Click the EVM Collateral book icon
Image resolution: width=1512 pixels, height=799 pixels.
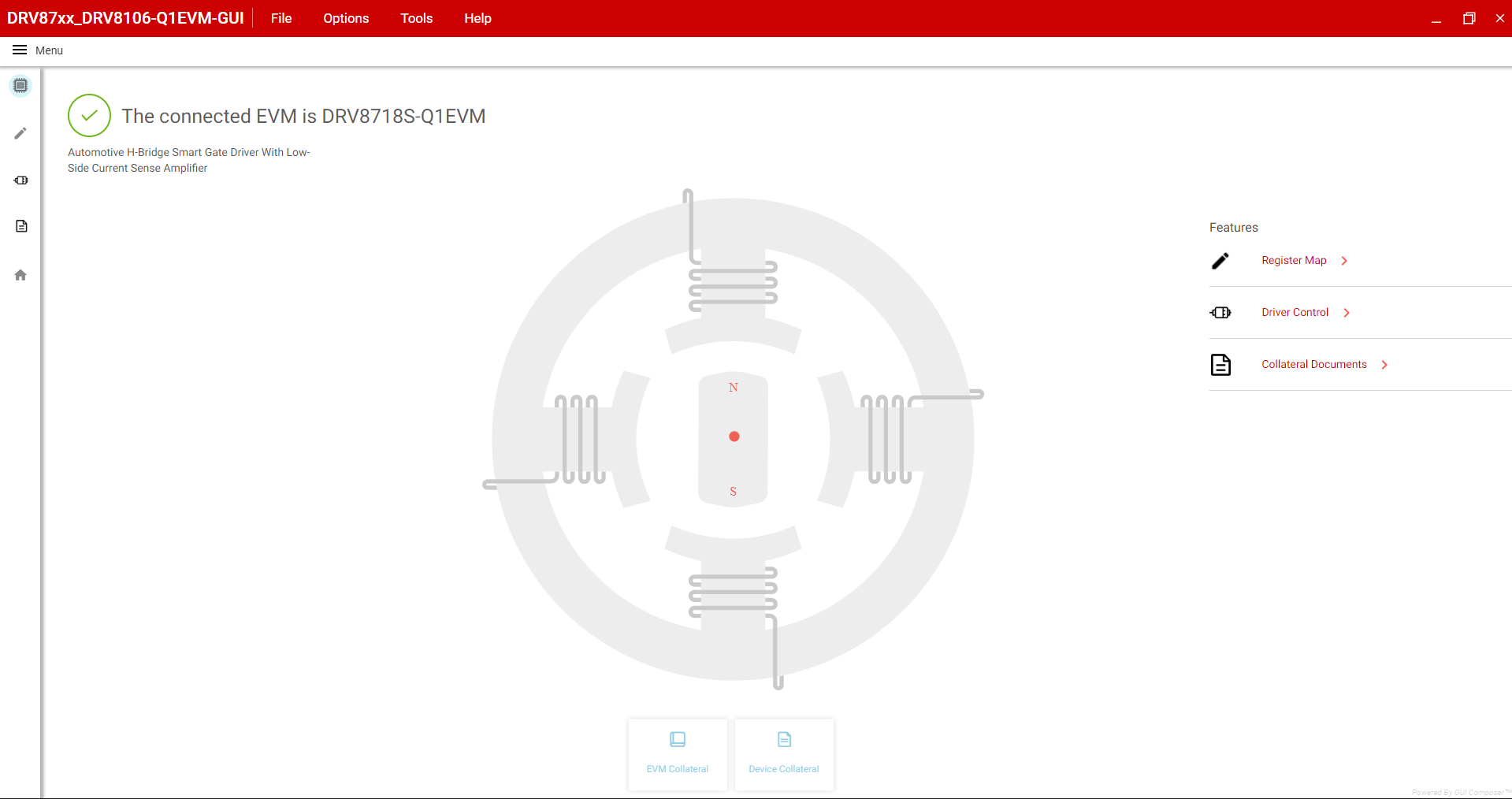678,739
